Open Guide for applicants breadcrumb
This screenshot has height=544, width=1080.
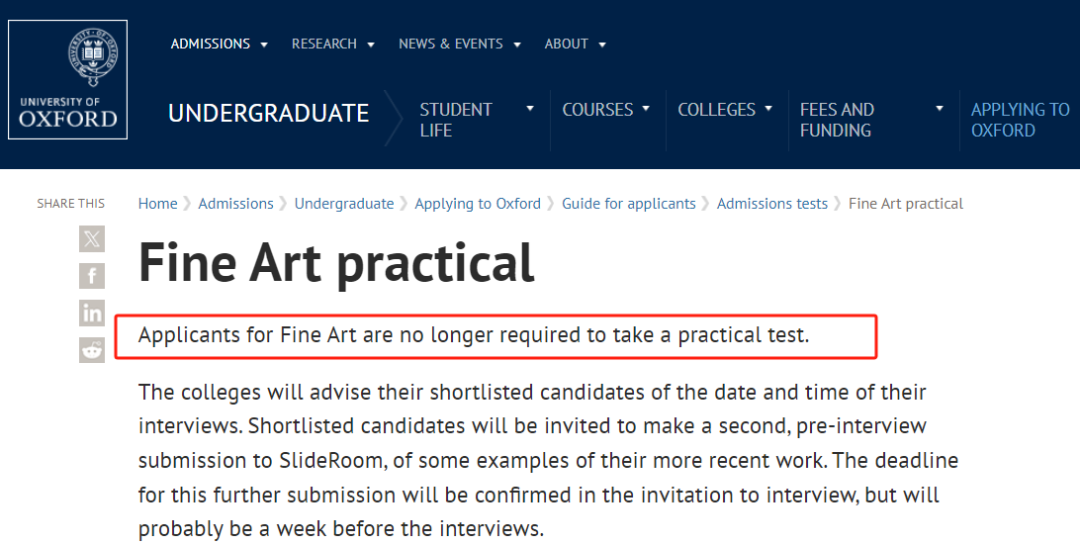click(x=628, y=204)
